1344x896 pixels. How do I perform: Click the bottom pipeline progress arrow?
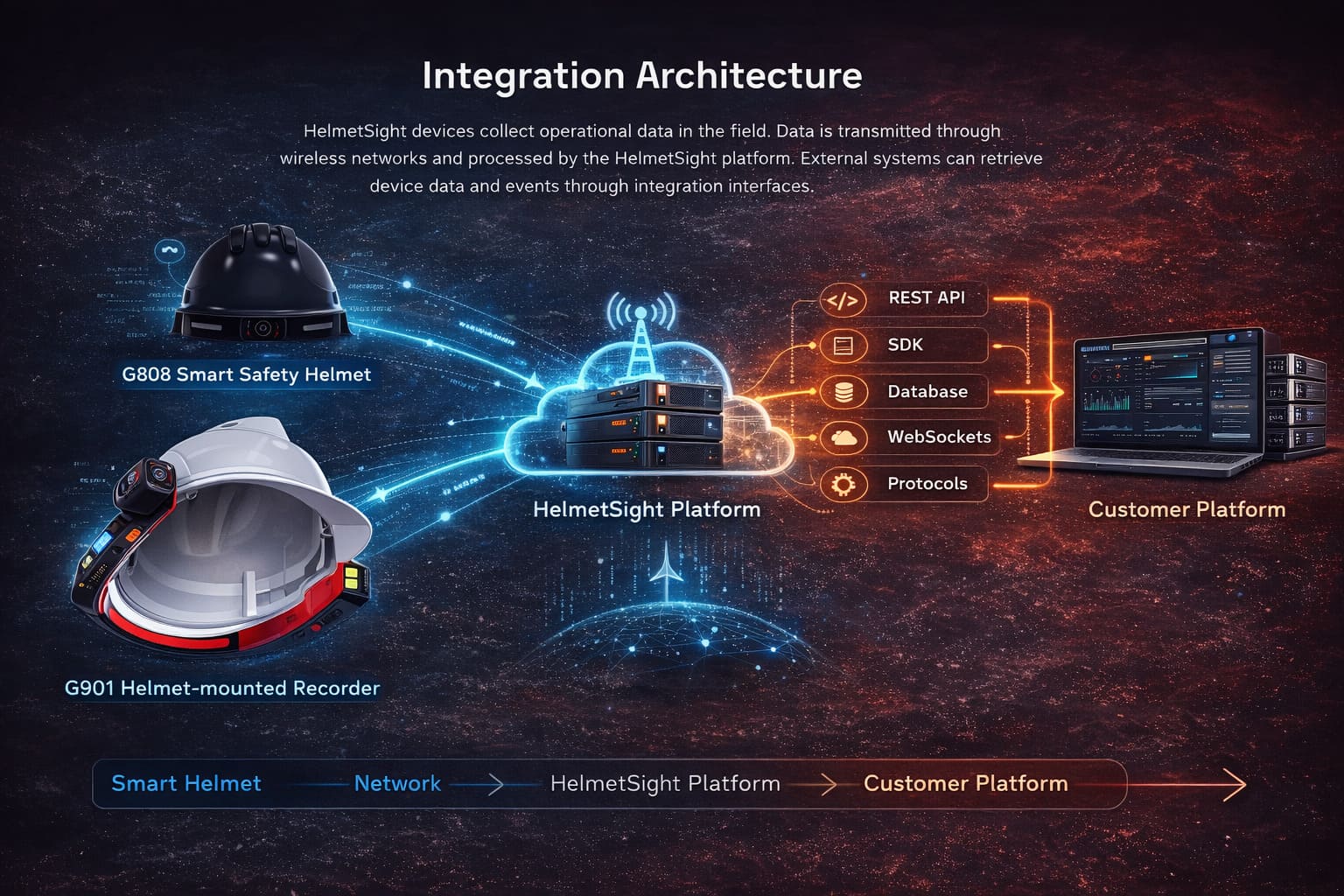coord(1234,785)
